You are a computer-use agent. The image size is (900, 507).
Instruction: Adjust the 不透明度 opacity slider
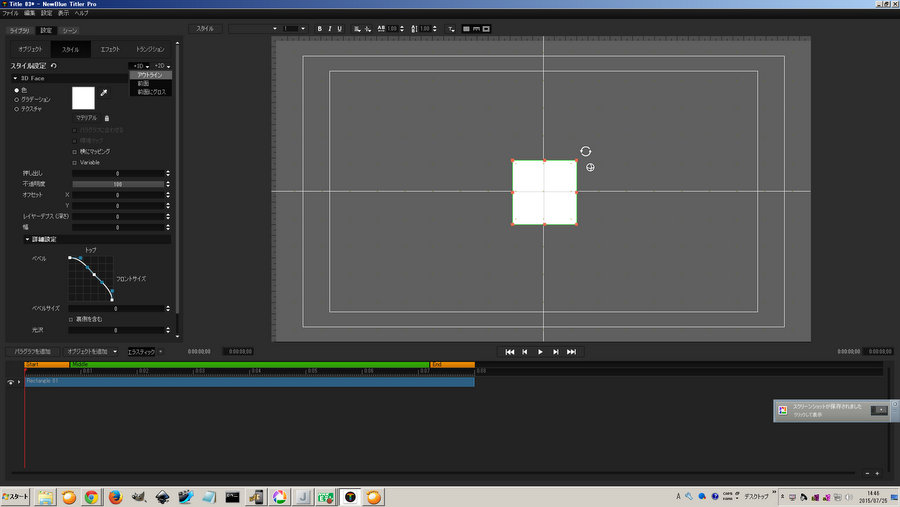coord(118,184)
